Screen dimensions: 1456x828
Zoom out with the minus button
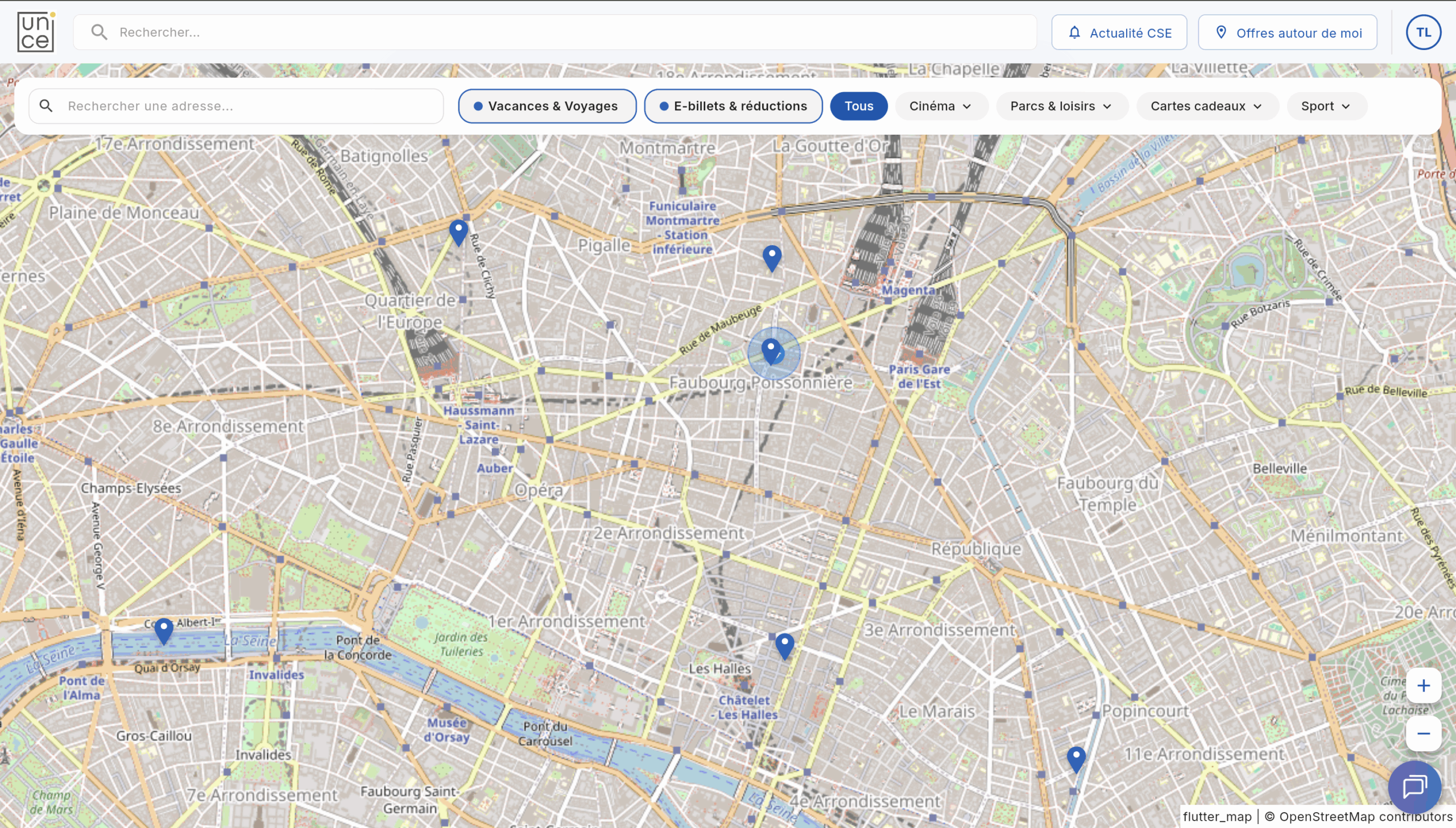1424,734
